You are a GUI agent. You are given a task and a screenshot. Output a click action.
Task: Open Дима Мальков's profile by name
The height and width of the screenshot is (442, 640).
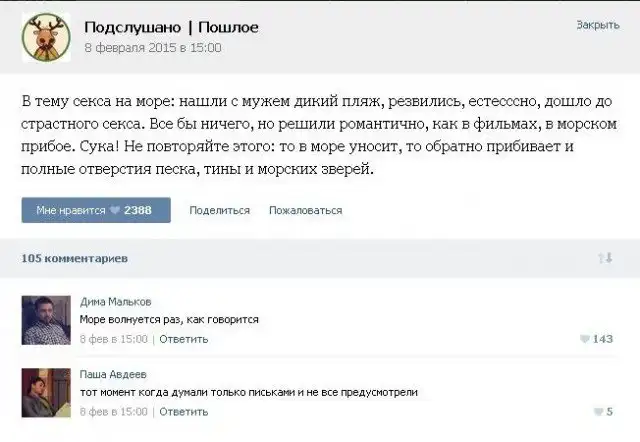[x=116, y=301]
